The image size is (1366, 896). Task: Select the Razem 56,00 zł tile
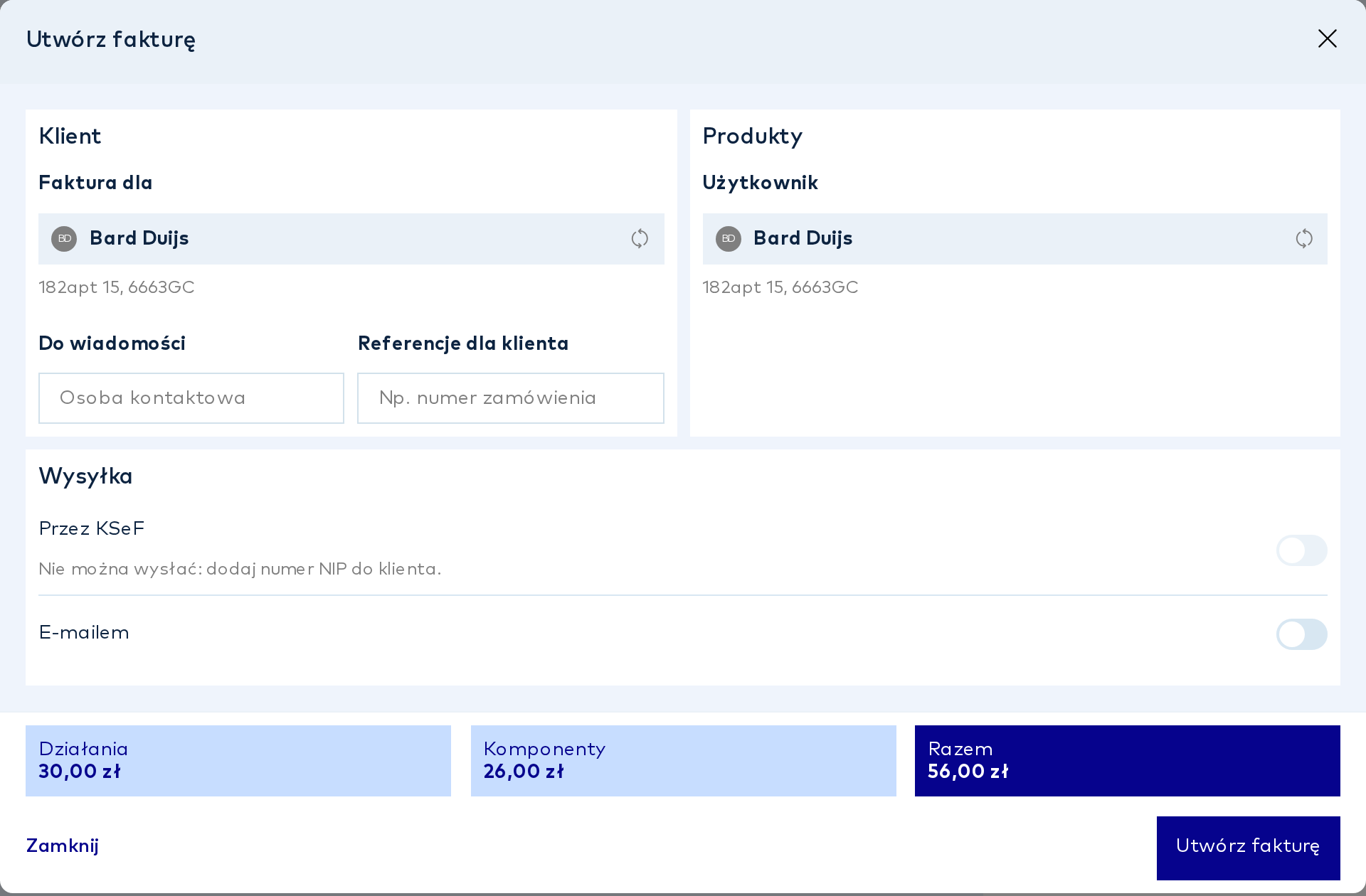pos(1128,761)
